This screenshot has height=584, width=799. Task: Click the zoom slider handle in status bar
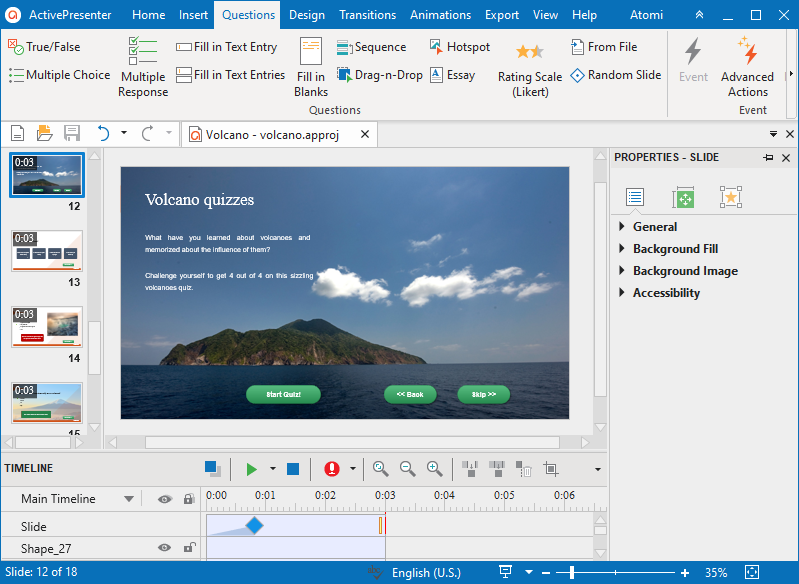point(572,573)
